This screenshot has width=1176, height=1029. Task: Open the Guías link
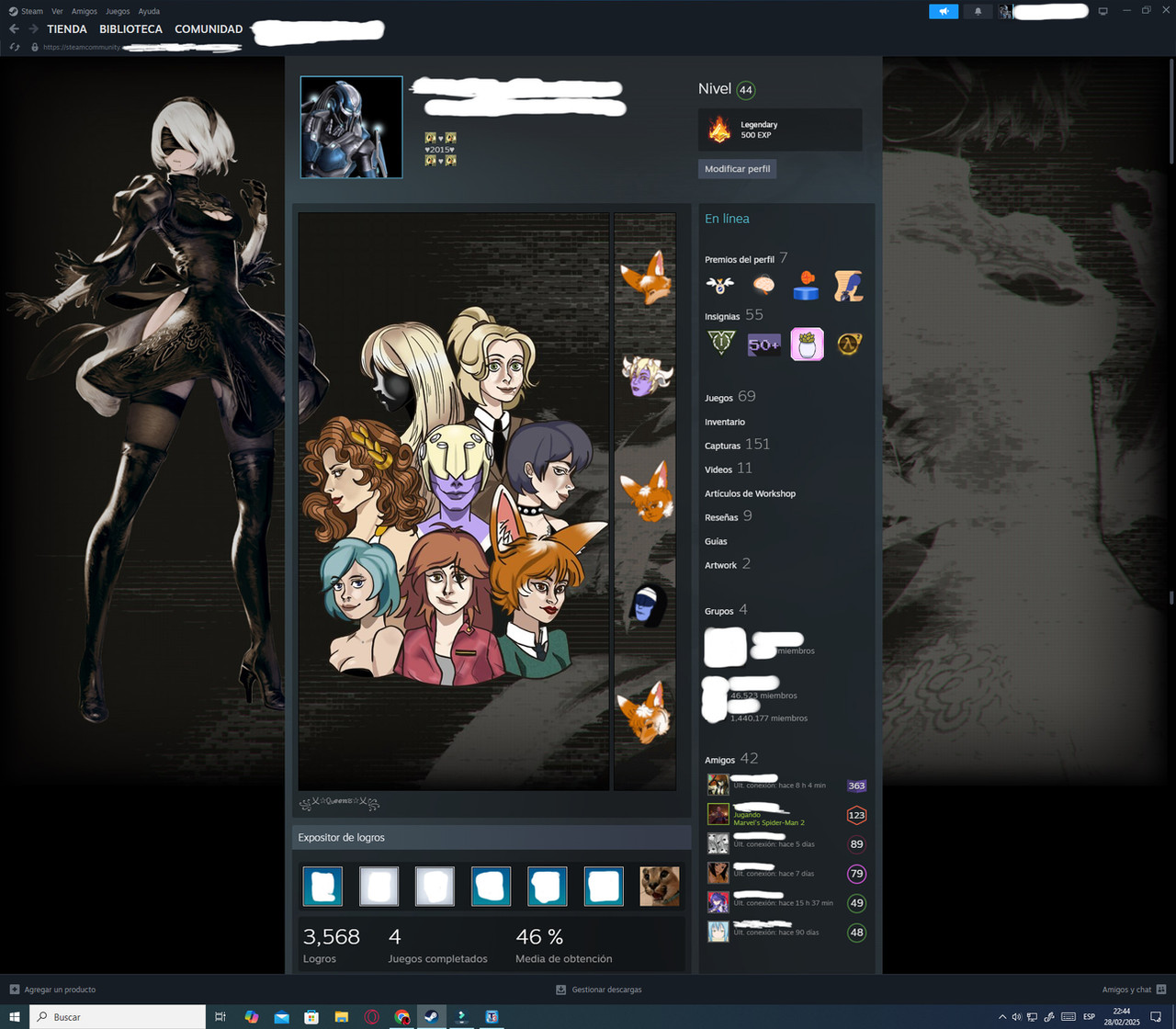[x=716, y=541]
